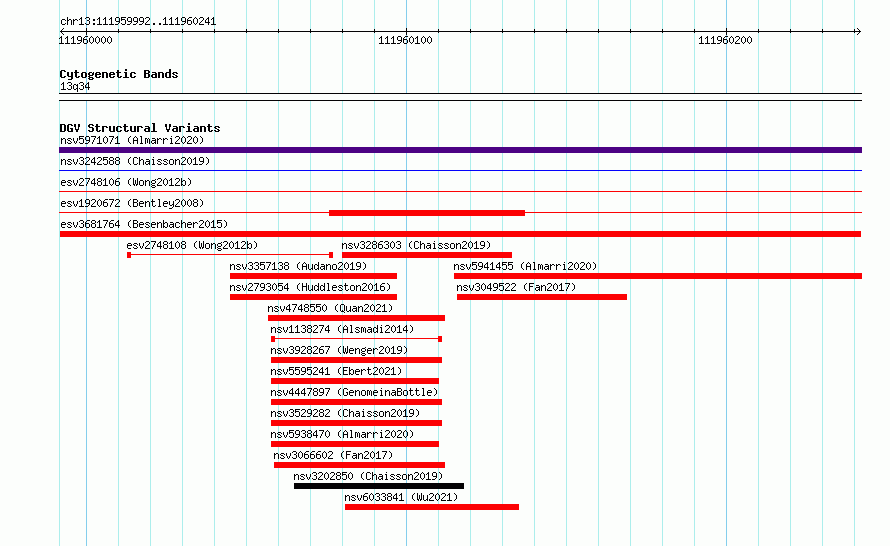This screenshot has height=546, width=890.
Task: Click the nsv3049522 red variant bar
Action: (542, 297)
